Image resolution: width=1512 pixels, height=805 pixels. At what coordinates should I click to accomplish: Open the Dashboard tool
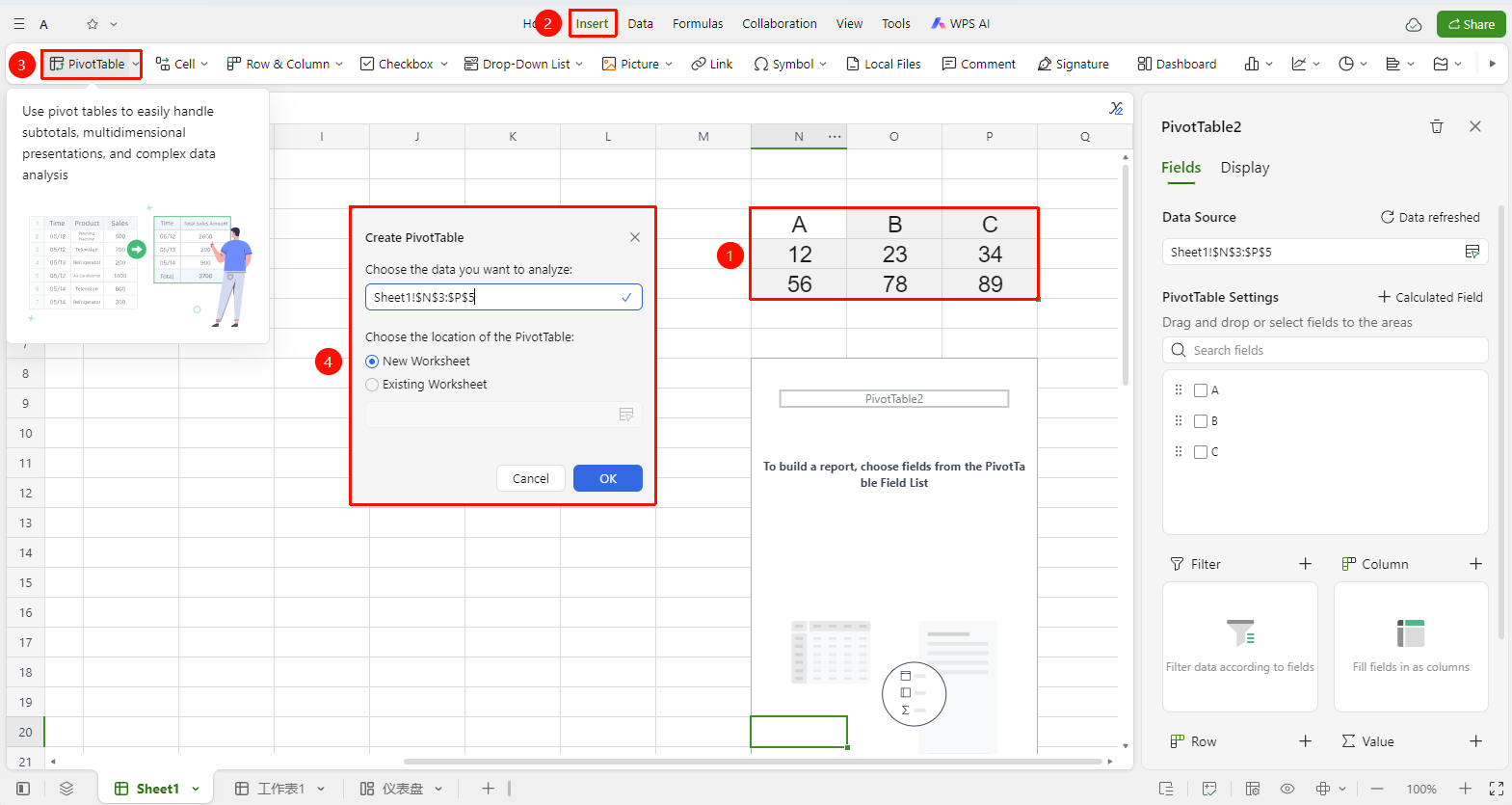point(1176,64)
